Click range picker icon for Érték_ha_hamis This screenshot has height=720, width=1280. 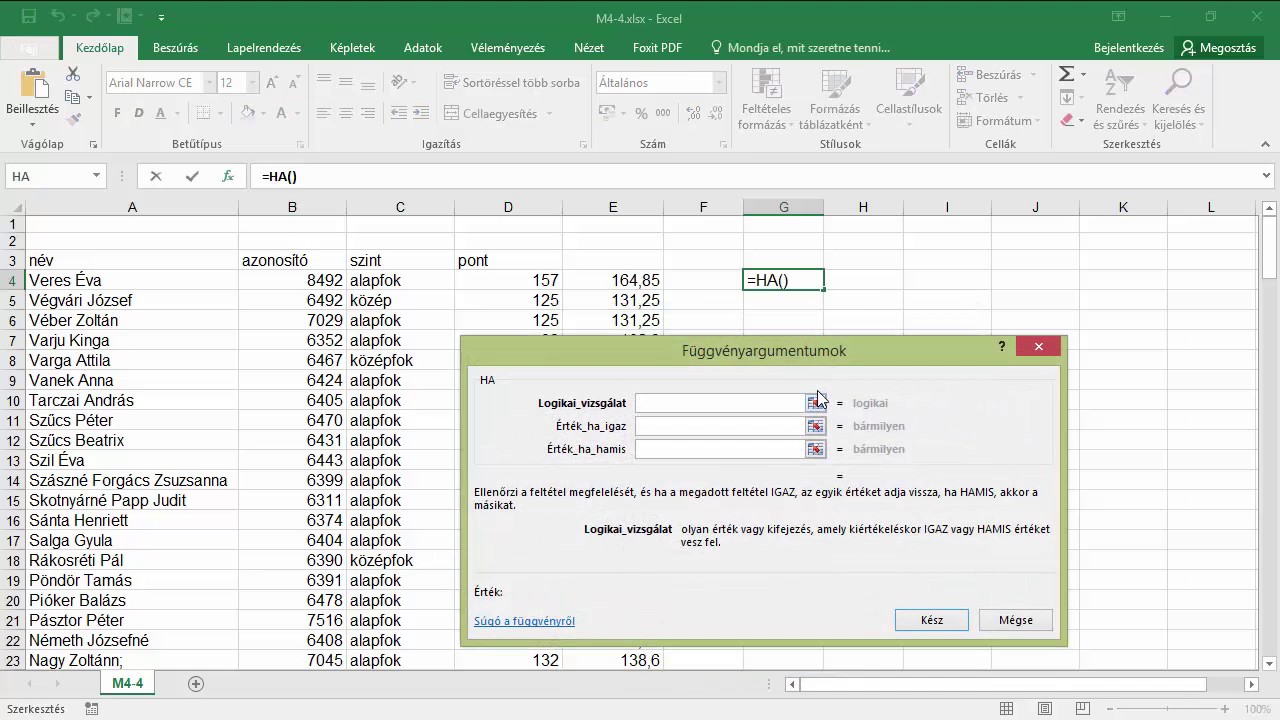[x=816, y=449]
